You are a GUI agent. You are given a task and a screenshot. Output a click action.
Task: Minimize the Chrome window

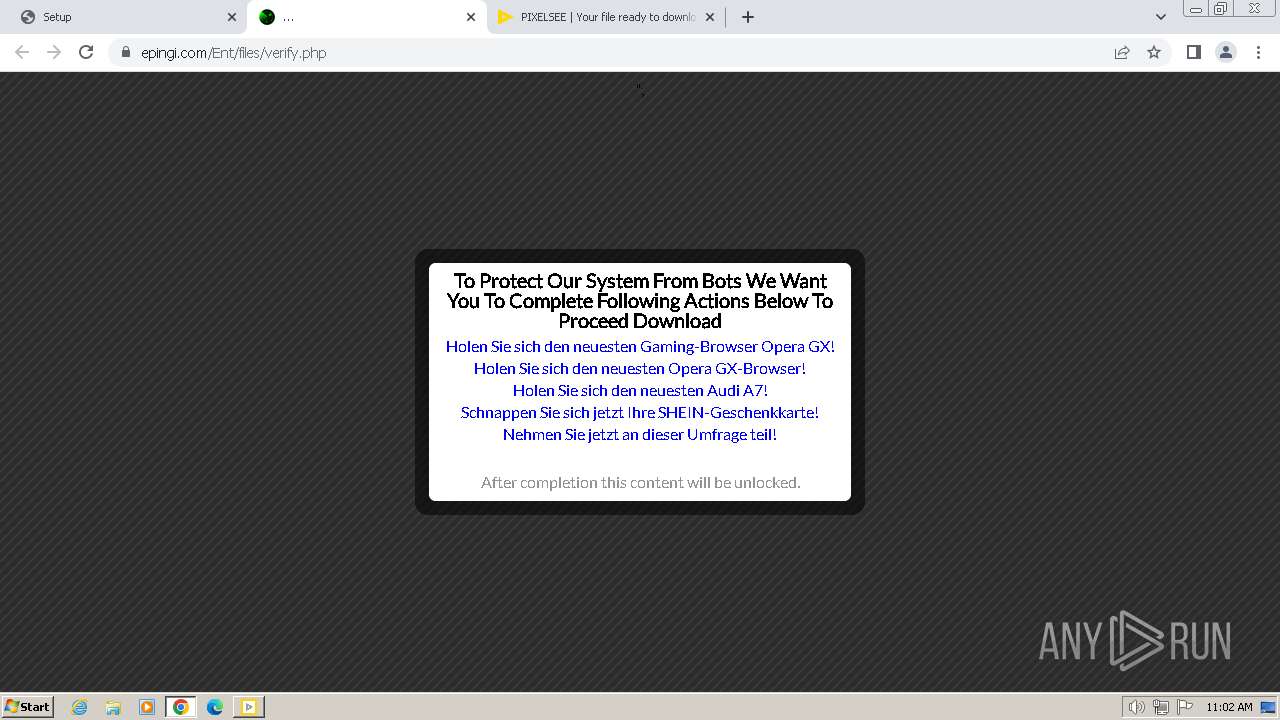click(x=1195, y=9)
